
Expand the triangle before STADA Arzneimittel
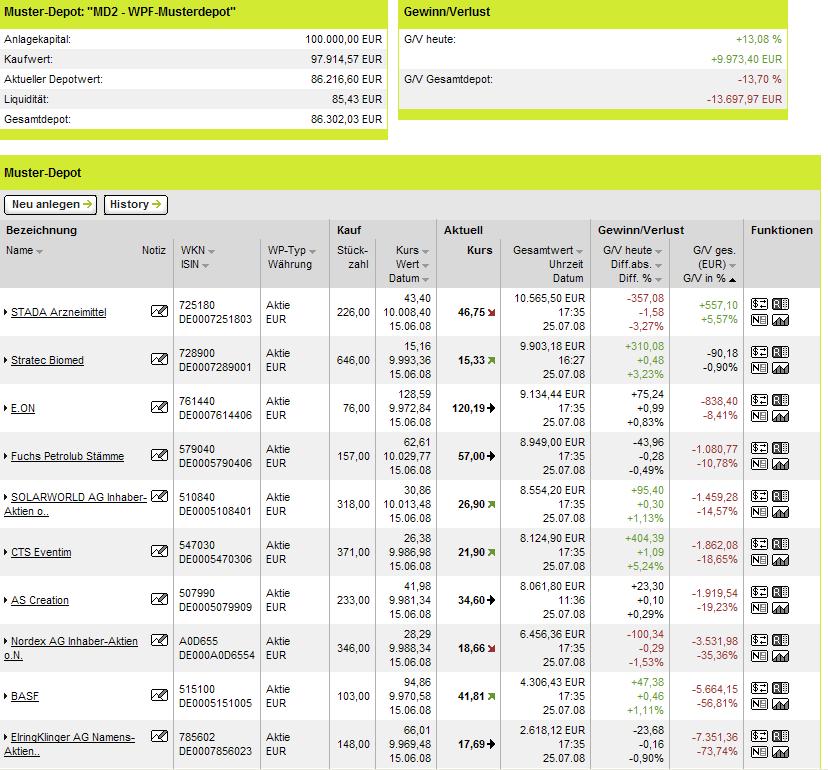pyautogui.click(x=6, y=312)
